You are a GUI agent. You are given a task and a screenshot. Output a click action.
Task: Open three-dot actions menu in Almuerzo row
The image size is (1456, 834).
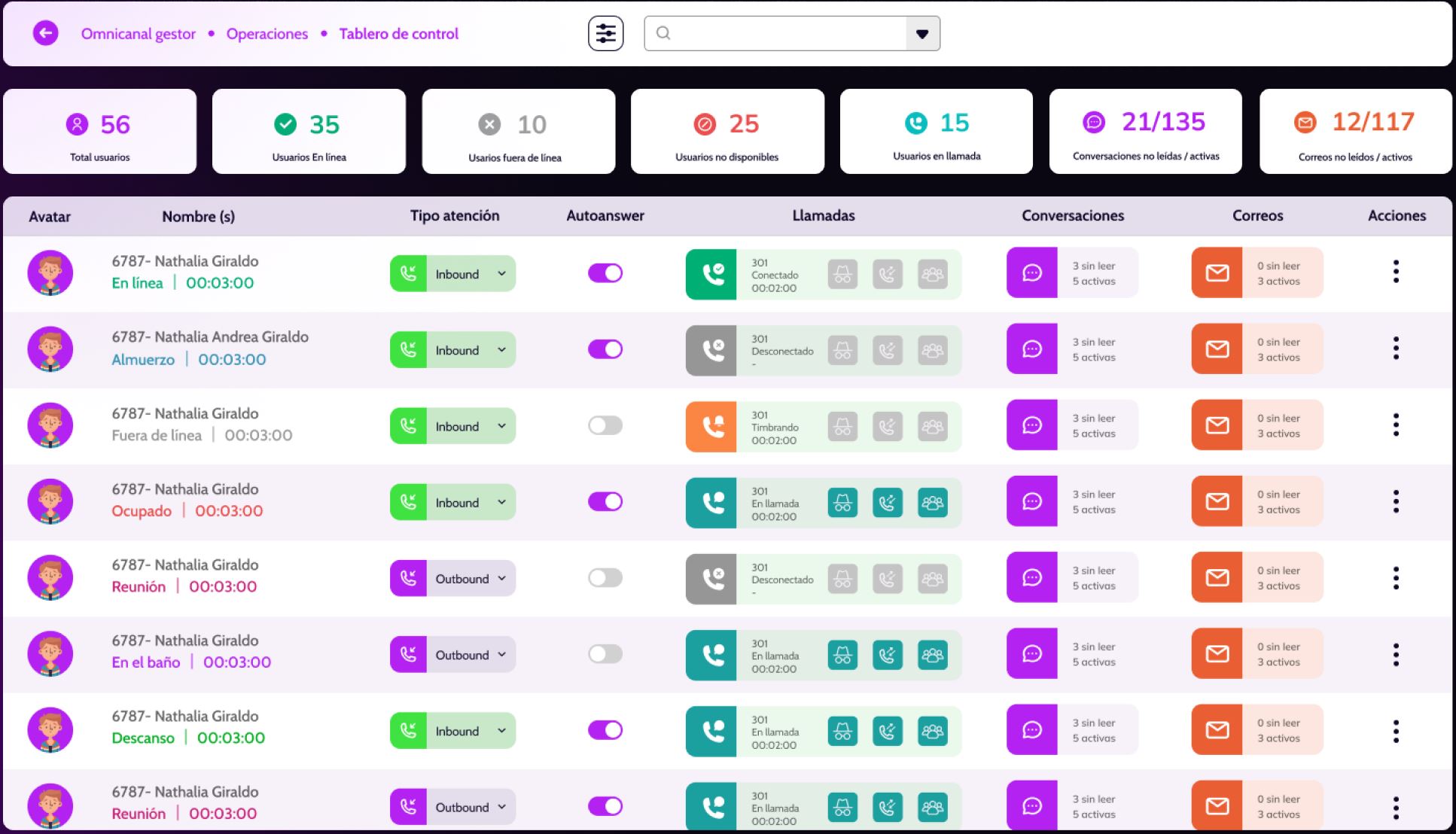(1396, 348)
